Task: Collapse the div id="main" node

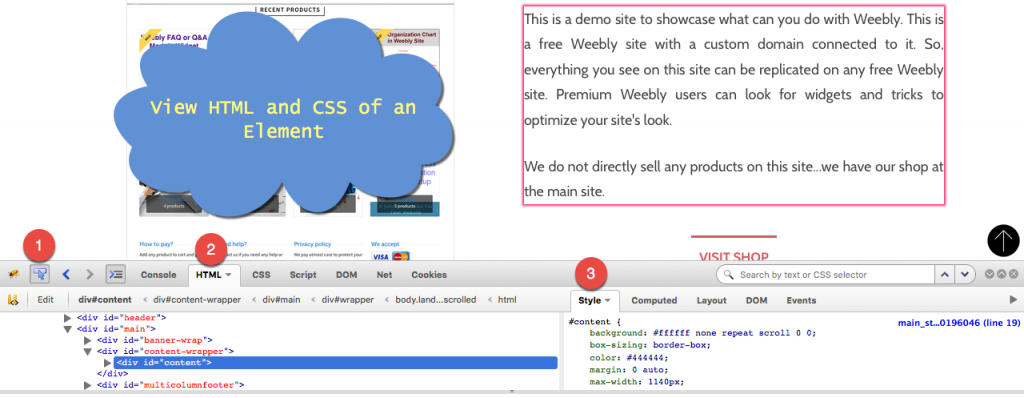Action: point(67,329)
